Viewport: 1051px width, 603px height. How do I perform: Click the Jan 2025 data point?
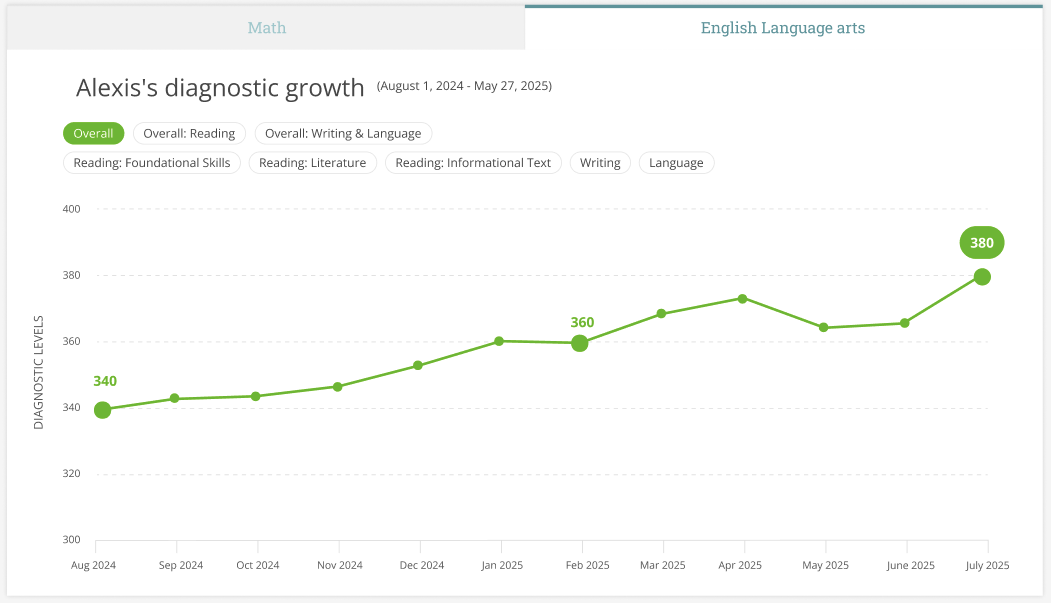tap(499, 342)
